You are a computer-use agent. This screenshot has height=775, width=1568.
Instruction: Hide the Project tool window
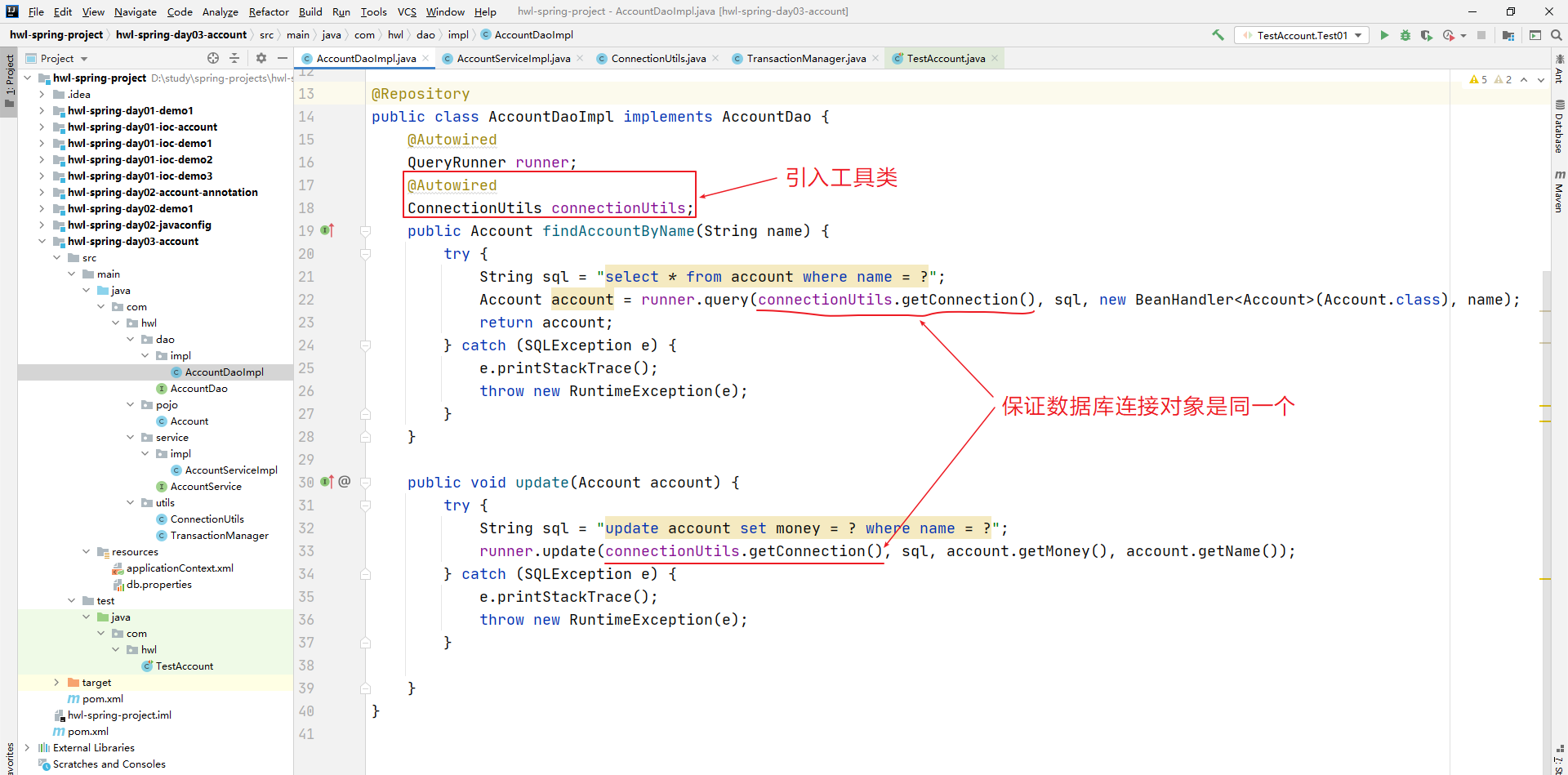click(x=283, y=58)
